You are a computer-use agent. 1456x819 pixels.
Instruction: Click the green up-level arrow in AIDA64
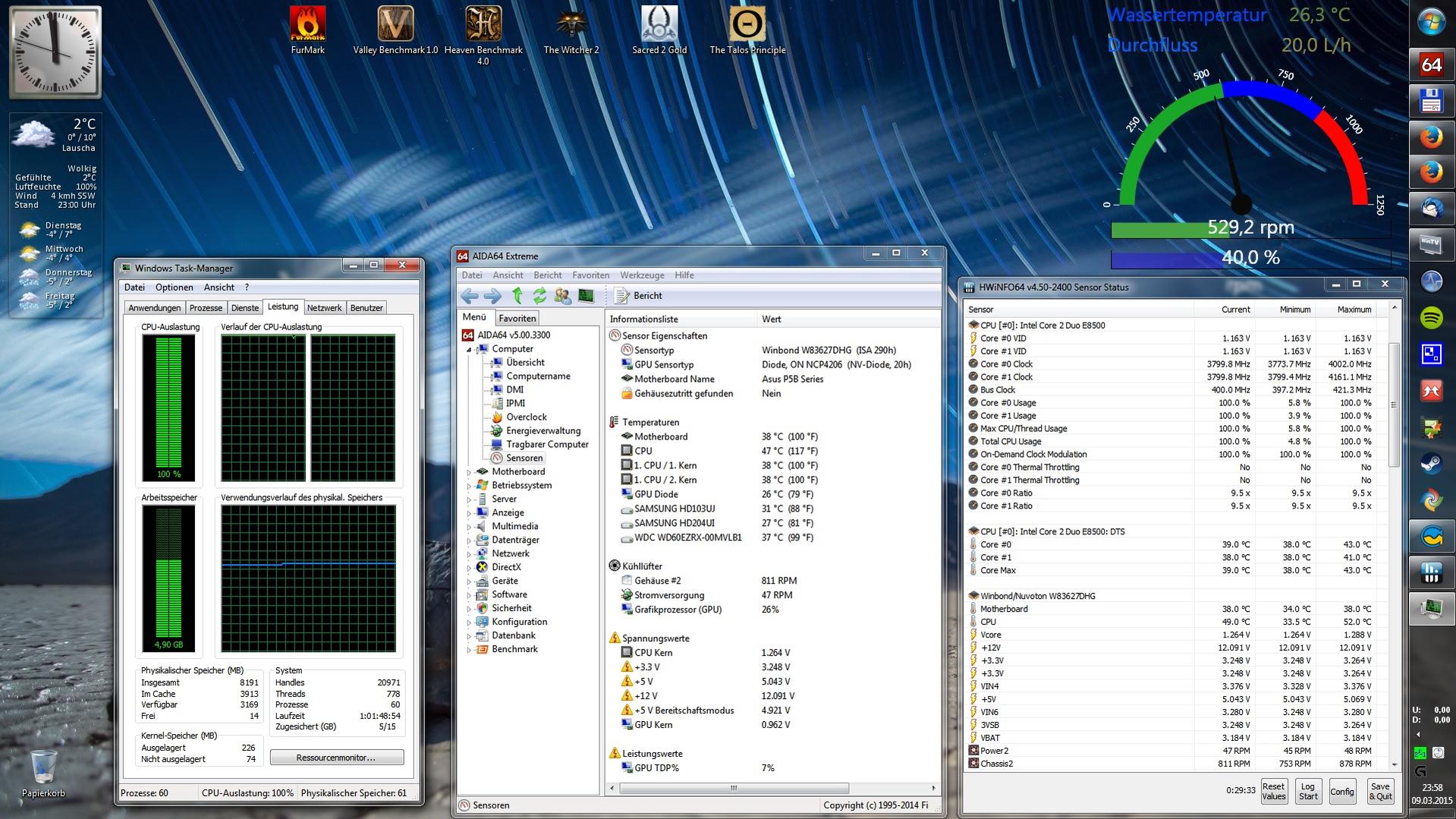click(517, 296)
